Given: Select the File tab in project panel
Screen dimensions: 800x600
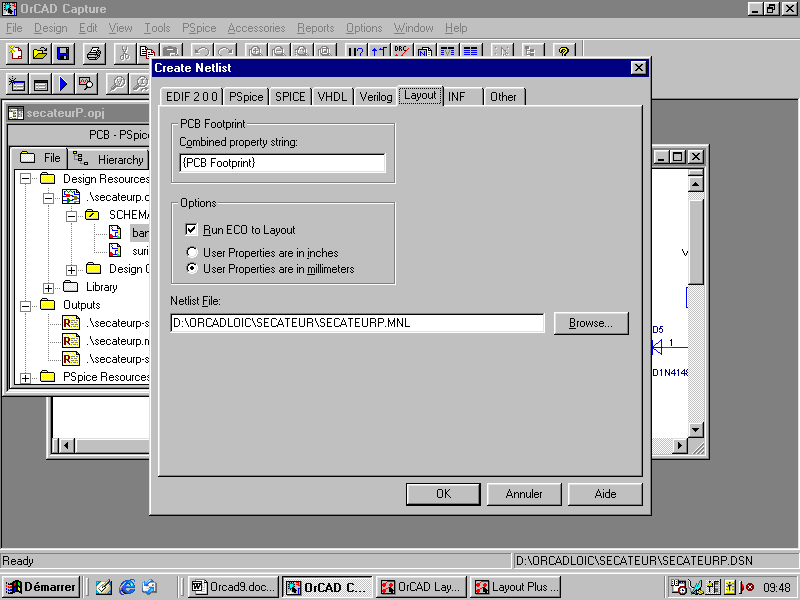Looking at the screenshot, I should click(x=40, y=158).
